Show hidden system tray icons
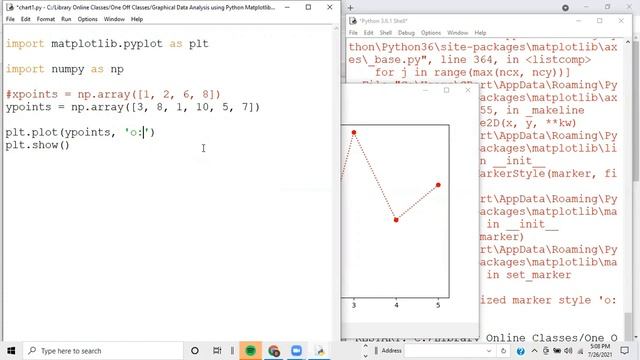Screen dimensions: 640x360 pos(534,351)
